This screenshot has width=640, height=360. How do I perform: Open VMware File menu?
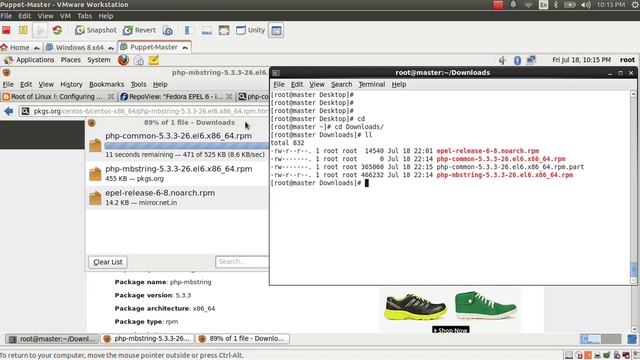pos(6,16)
